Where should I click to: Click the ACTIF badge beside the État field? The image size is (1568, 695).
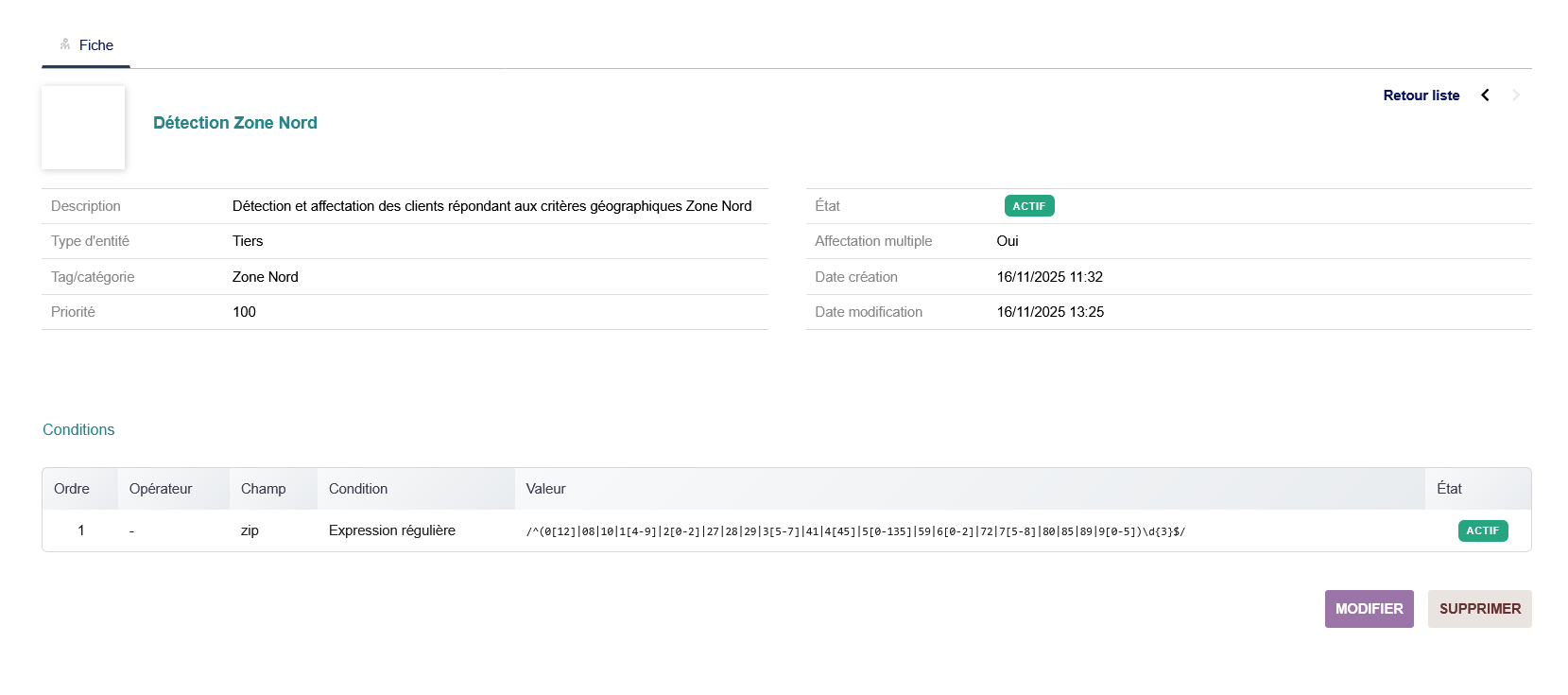click(1028, 206)
